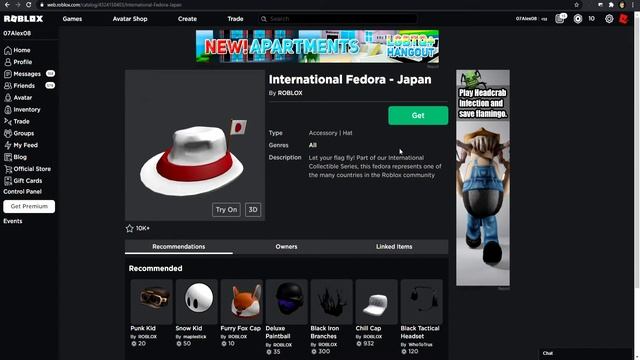Image resolution: width=640 pixels, height=360 pixels.
Task: Click the search magnifier icon
Action: point(264,19)
